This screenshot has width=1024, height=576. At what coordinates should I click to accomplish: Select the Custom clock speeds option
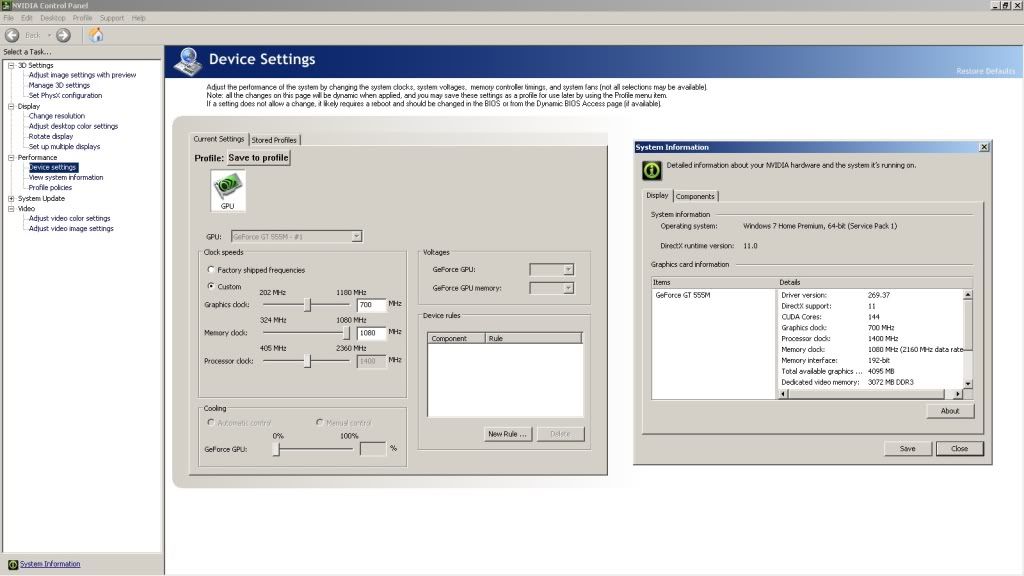point(211,286)
